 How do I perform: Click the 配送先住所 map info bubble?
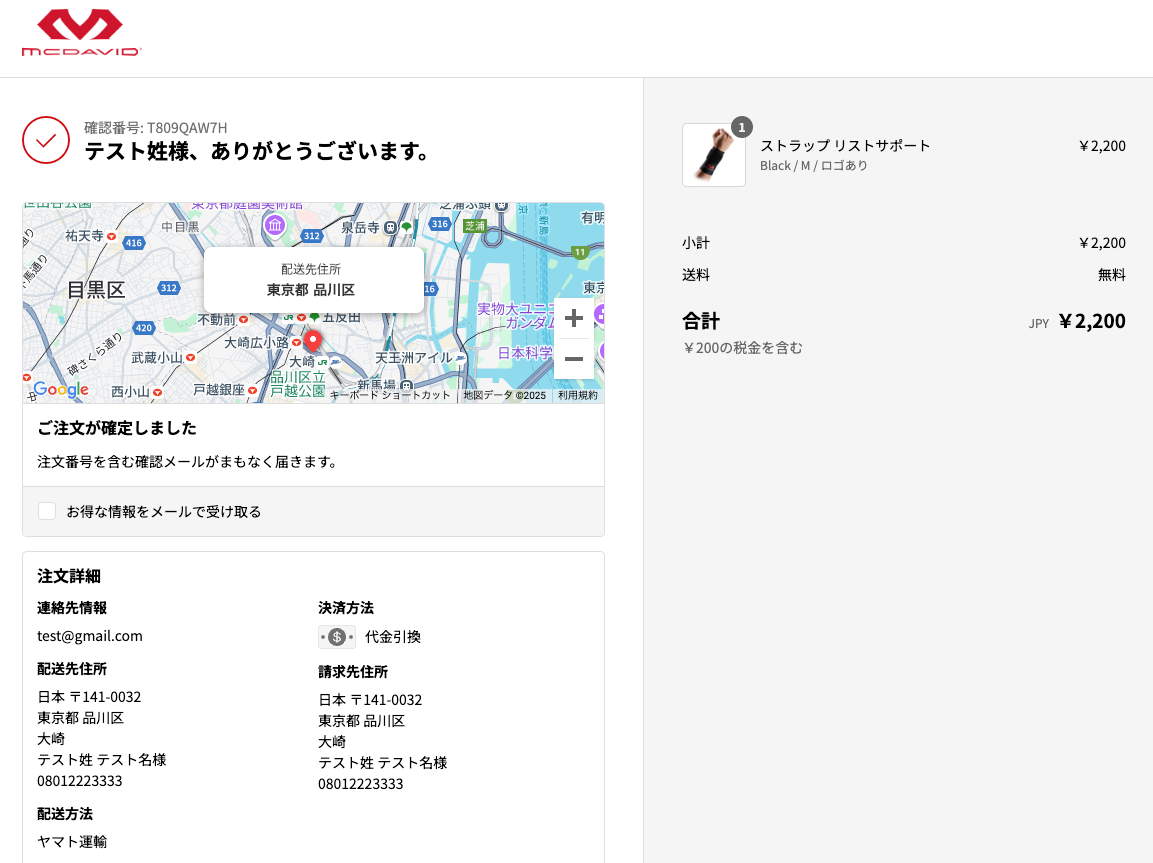[313, 280]
